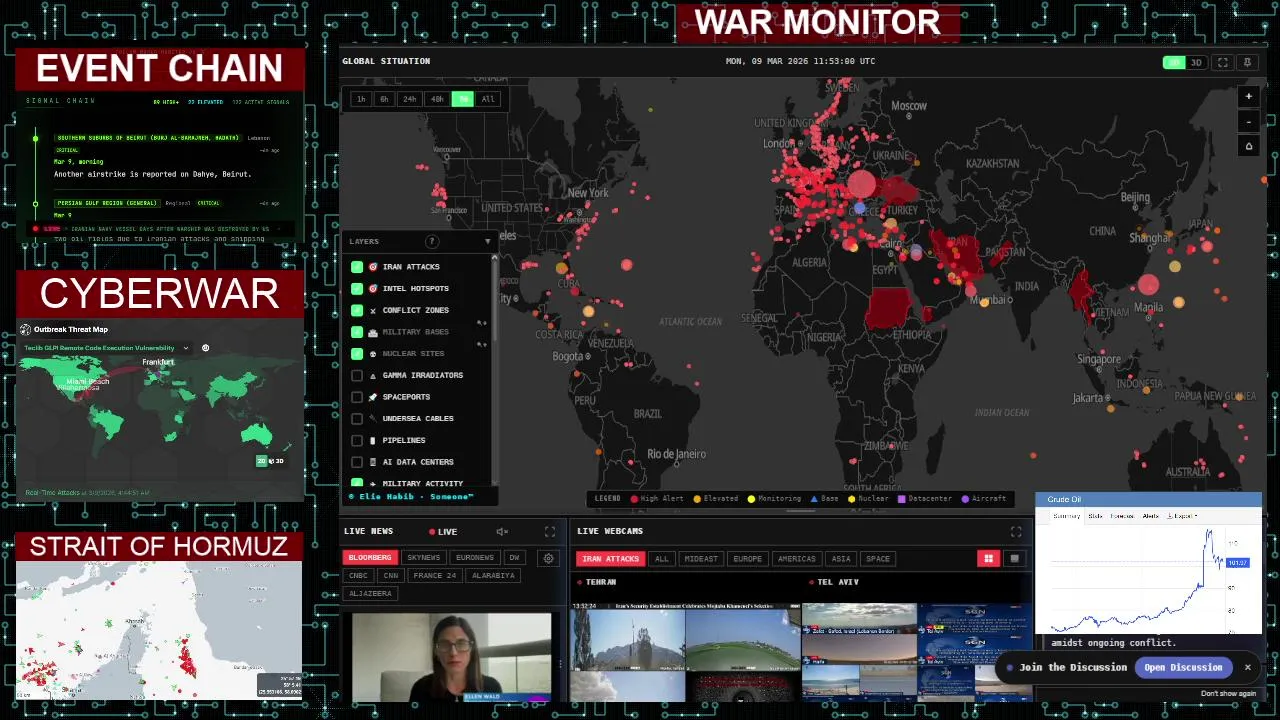This screenshot has height=720, width=1280.
Task: Expand the Live News panel to fullscreen
Action: [x=549, y=531]
